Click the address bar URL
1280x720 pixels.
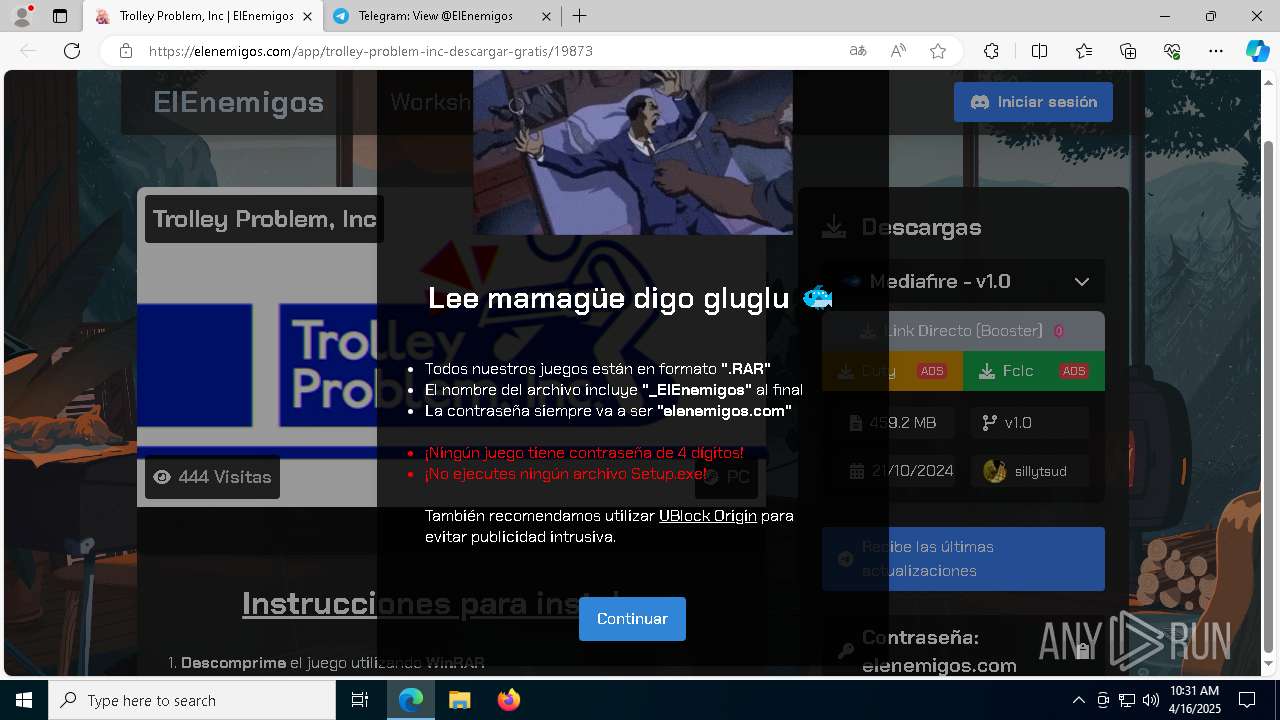(x=371, y=51)
